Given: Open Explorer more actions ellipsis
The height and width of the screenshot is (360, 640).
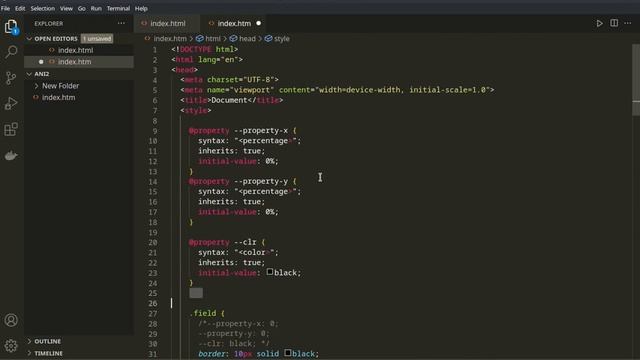Looking at the screenshot, I should (x=121, y=23).
